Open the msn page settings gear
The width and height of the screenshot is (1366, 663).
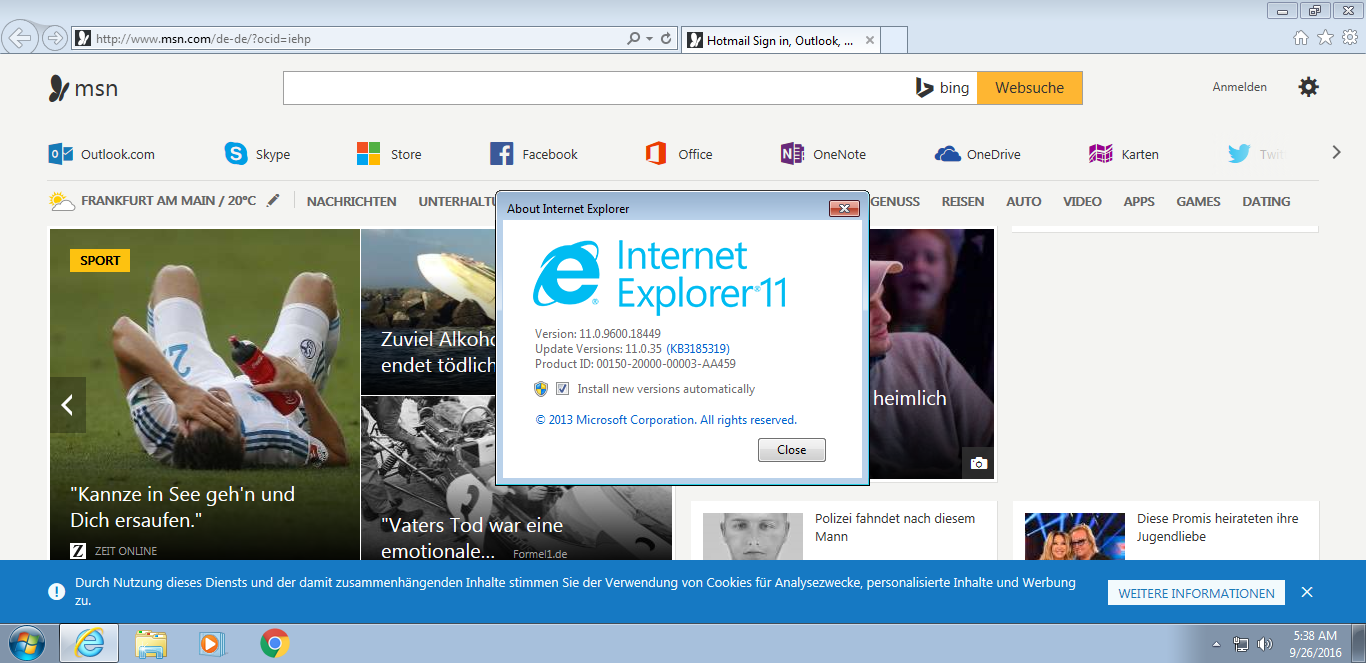pyautogui.click(x=1308, y=87)
